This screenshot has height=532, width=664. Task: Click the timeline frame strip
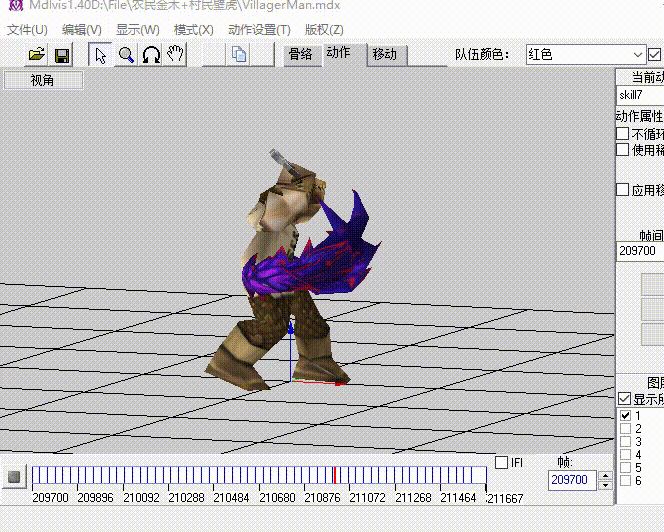click(259, 475)
